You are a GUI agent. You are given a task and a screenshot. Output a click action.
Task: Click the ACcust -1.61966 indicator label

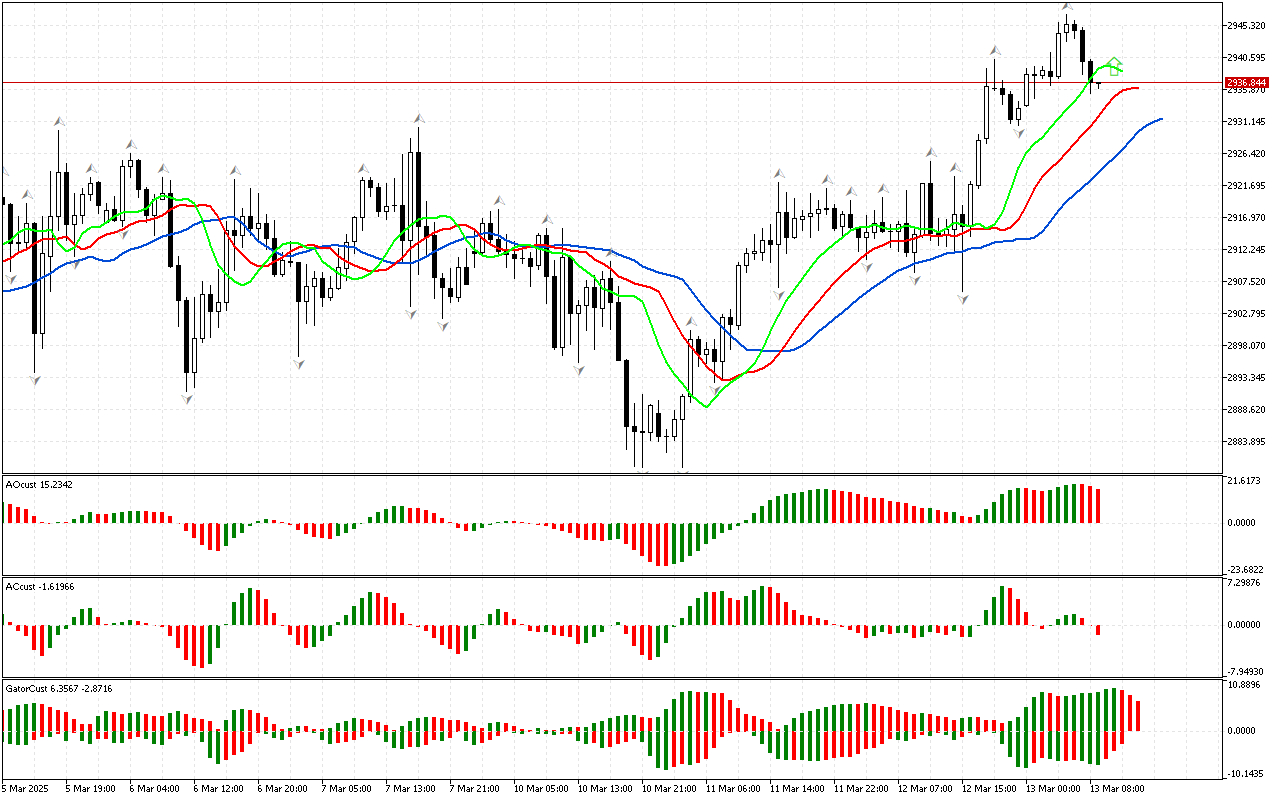[x=40, y=586]
